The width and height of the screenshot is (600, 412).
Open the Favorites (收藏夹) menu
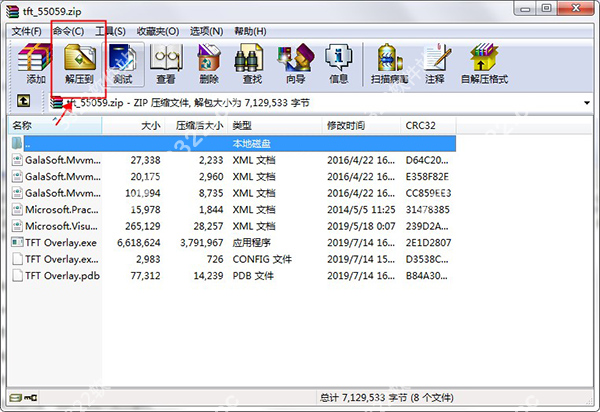tap(158, 31)
